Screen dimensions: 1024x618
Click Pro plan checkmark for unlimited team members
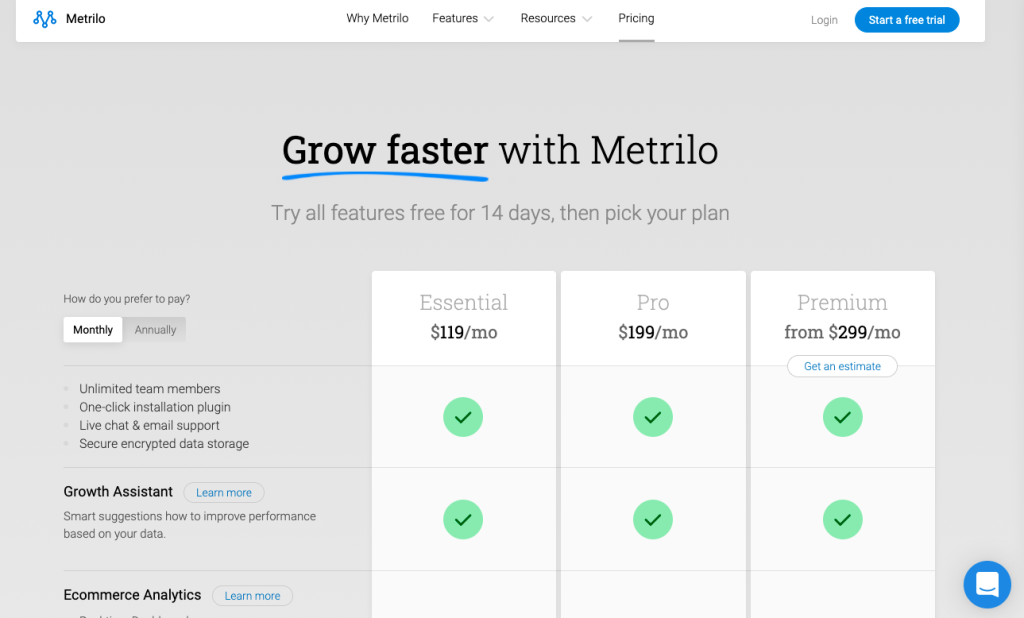653,417
